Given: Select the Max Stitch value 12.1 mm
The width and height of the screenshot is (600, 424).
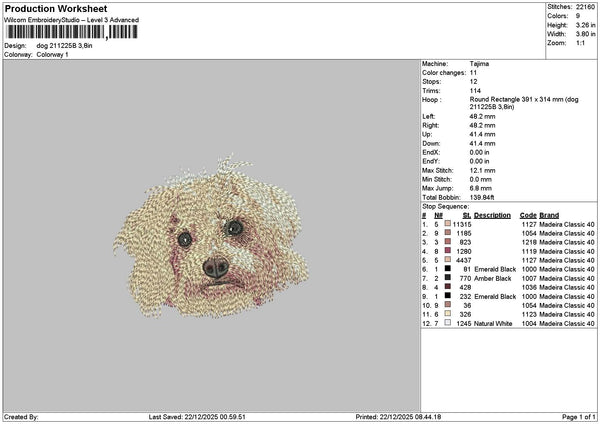Looking at the screenshot, I should coord(482,170).
